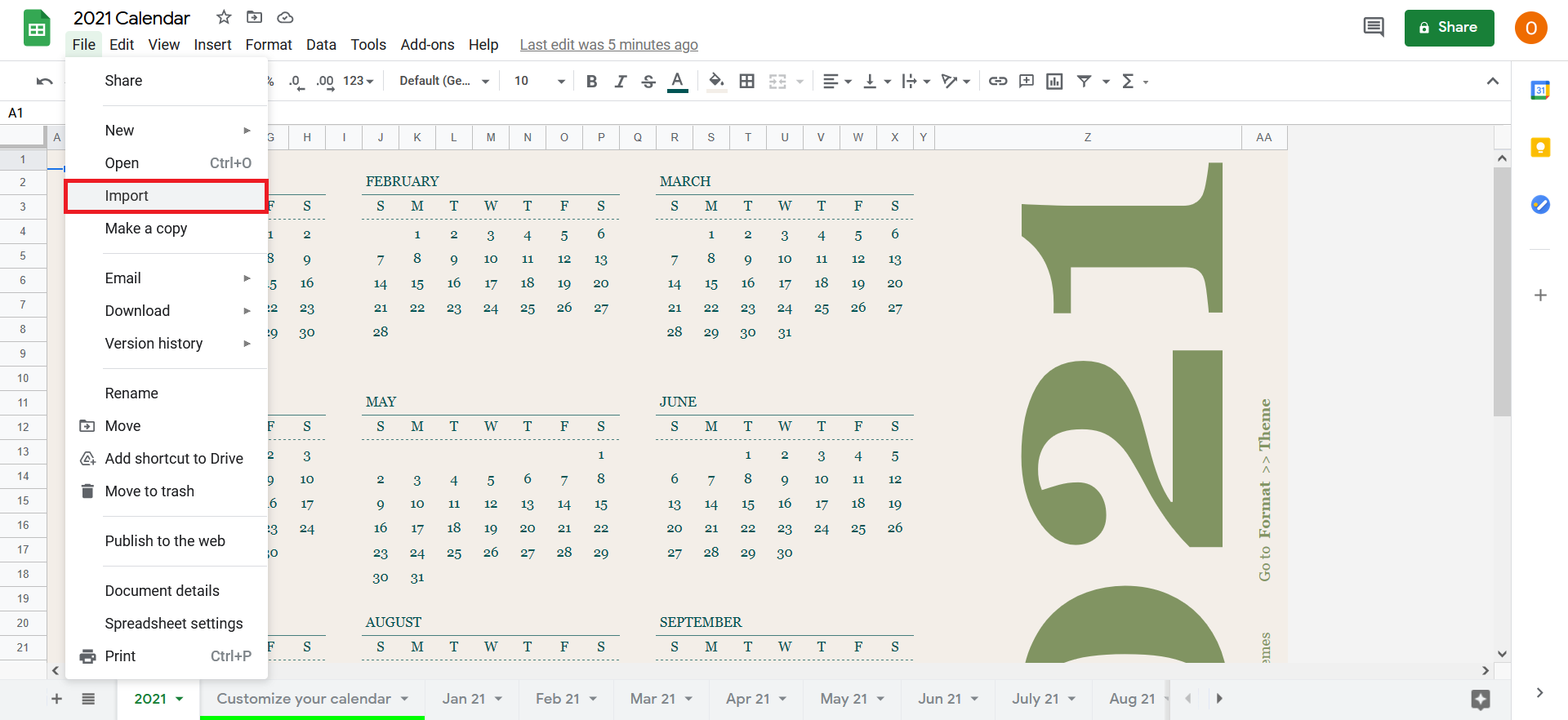Click the all sheets list icon
This screenshot has width=1568, height=720.
88,699
